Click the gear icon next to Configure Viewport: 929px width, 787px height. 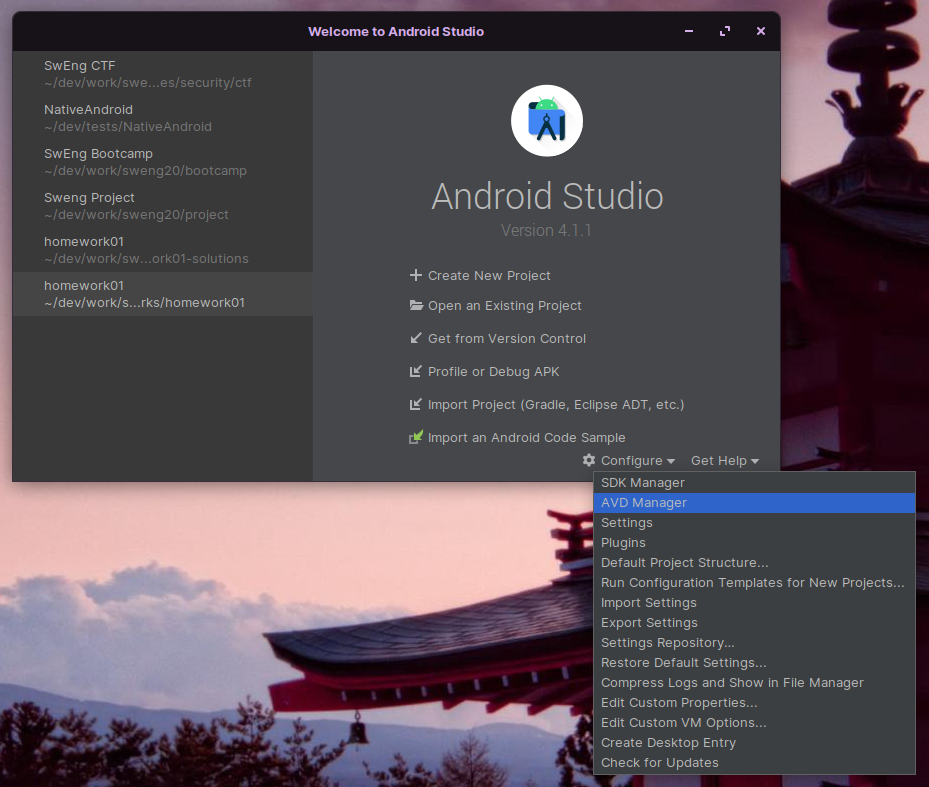click(x=589, y=460)
